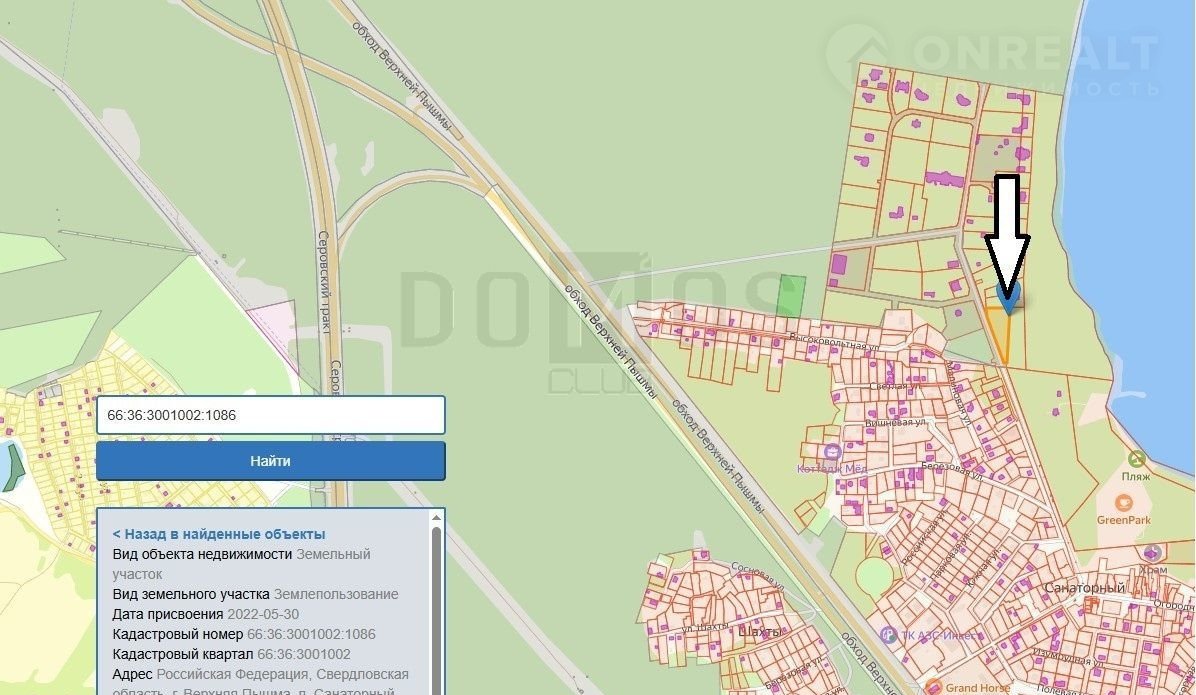Click the cadastral number search field
Image resolution: width=1196 pixels, height=695 pixels.
(x=270, y=415)
